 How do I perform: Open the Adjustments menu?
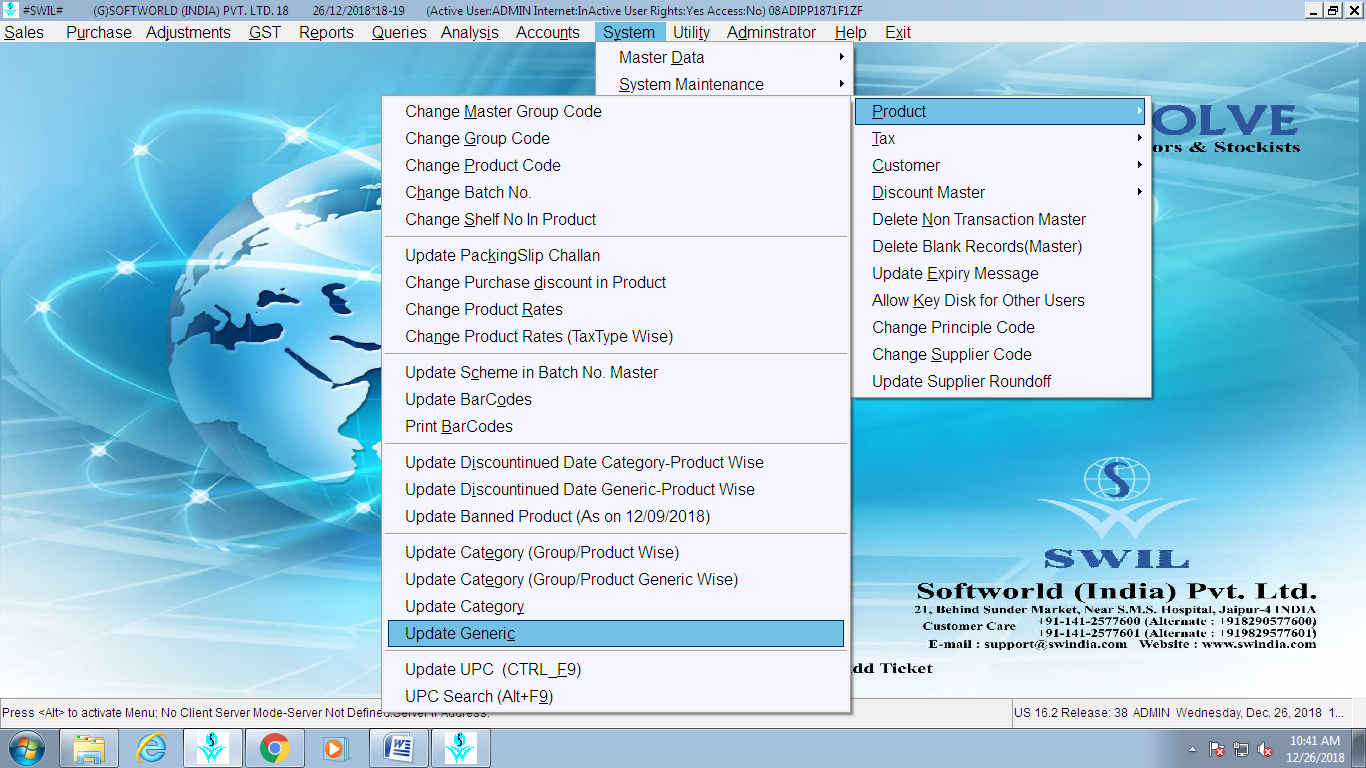pyautogui.click(x=188, y=32)
